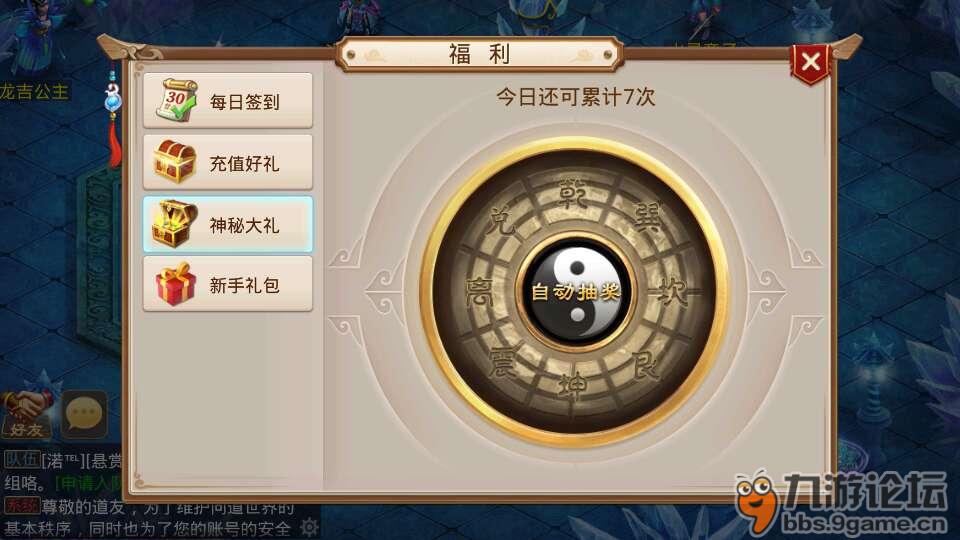Click the red gift box icon
The image size is (960, 540).
click(x=176, y=284)
